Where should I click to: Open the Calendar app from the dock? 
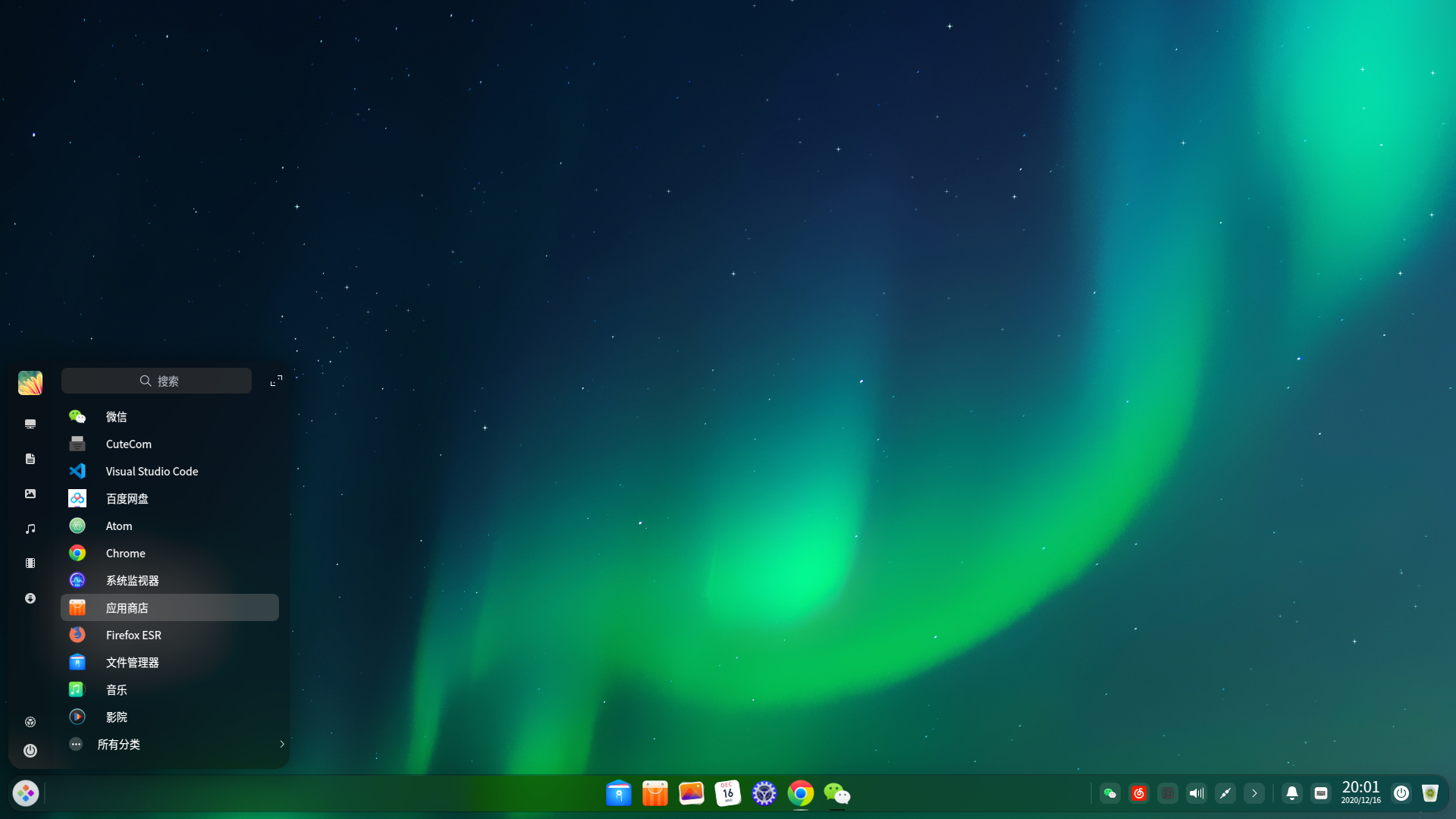[727, 793]
